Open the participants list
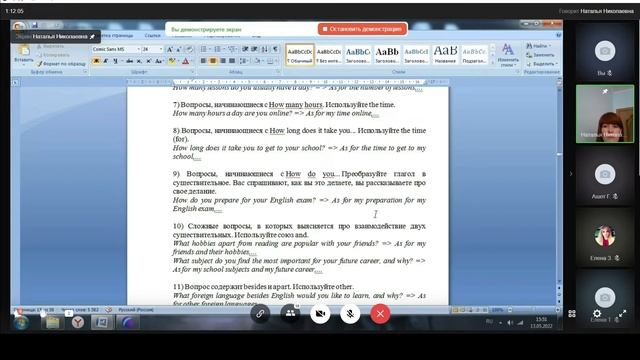This screenshot has height=360, width=640. click(x=290, y=313)
